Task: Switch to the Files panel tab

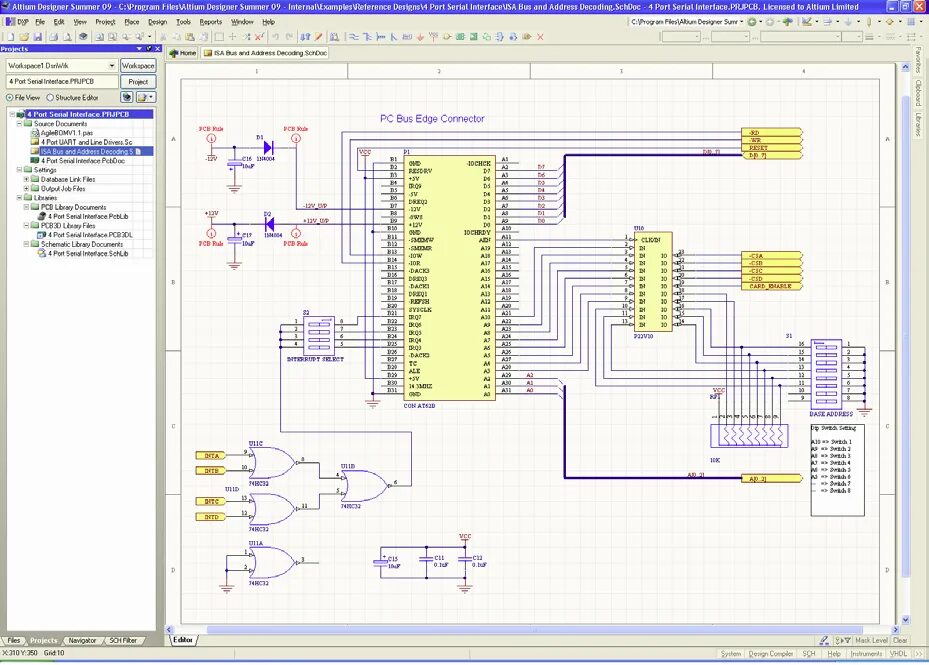Action: click(14, 640)
